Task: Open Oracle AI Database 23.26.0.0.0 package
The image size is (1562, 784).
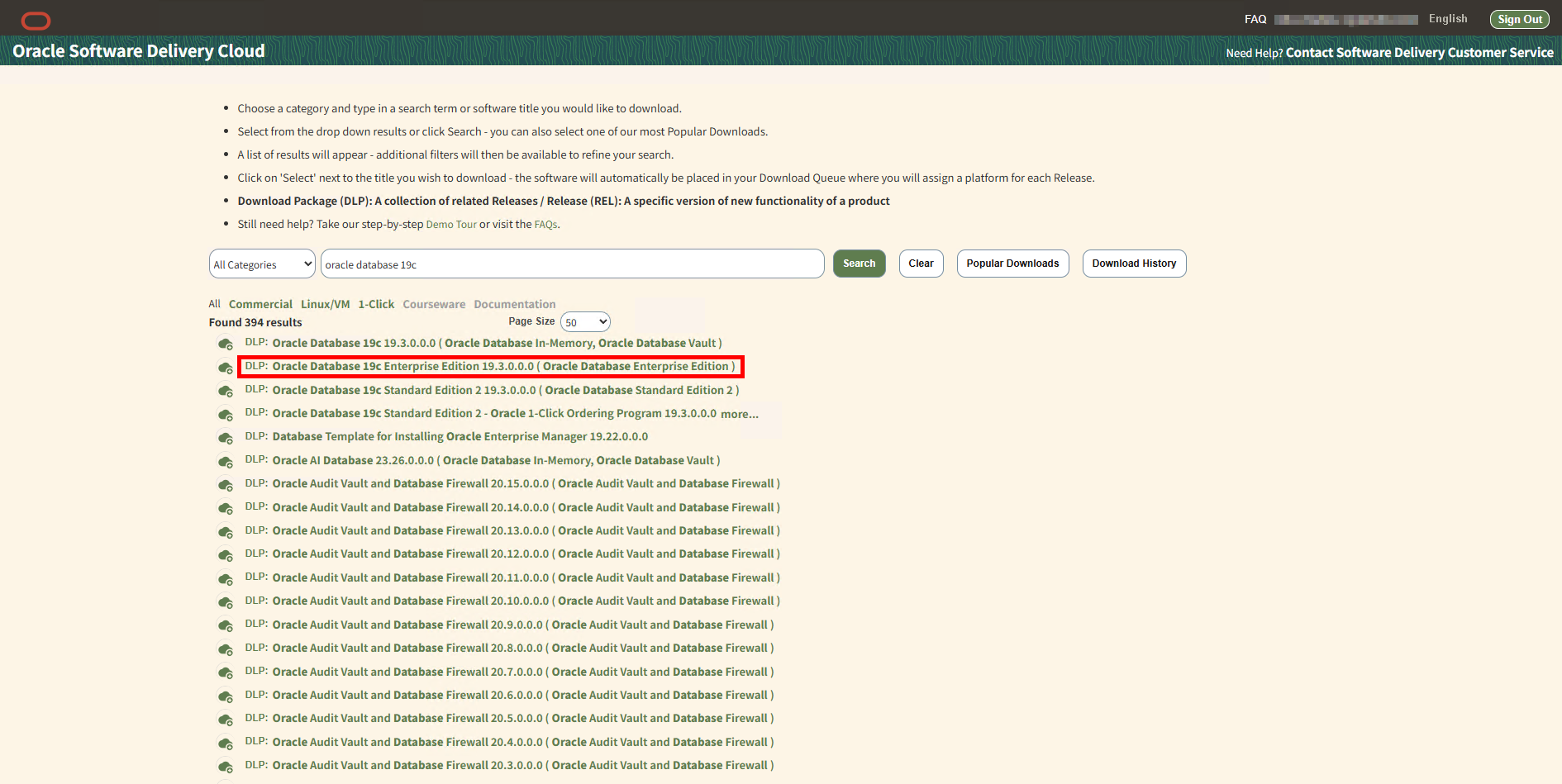Action: pyautogui.click(x=496, y=460)
